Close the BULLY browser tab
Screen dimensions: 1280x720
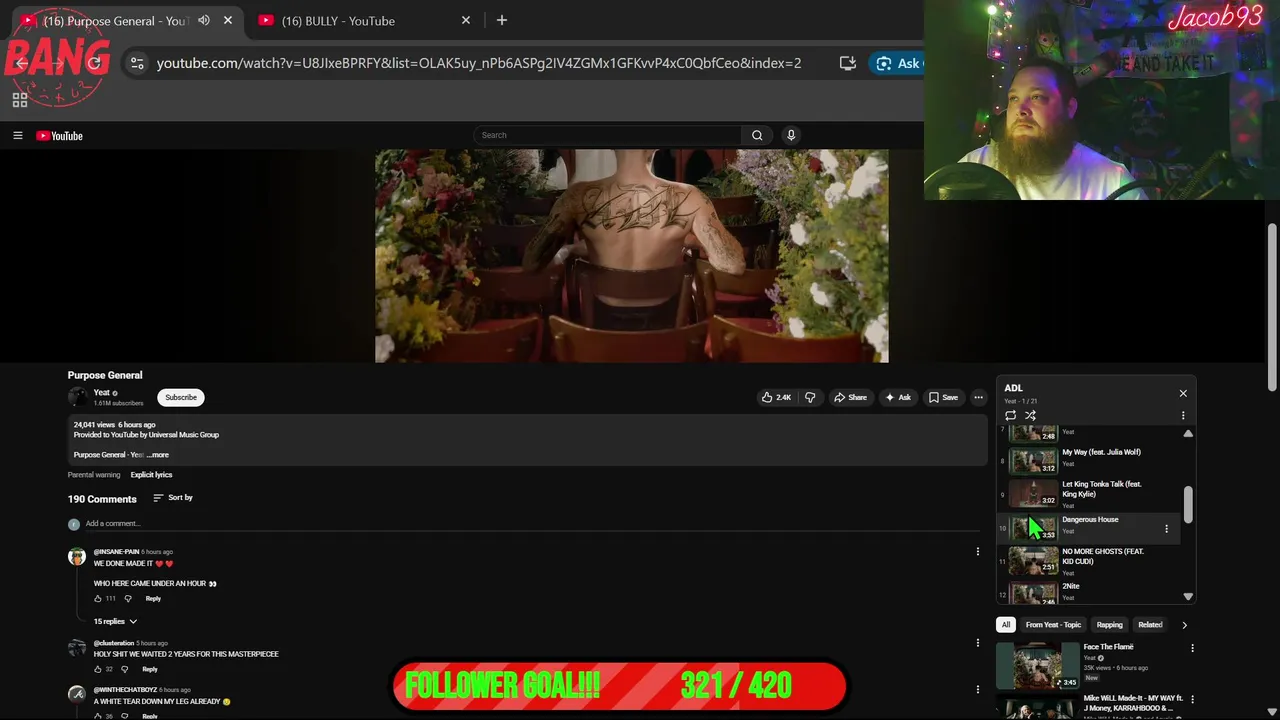(466, 20)
